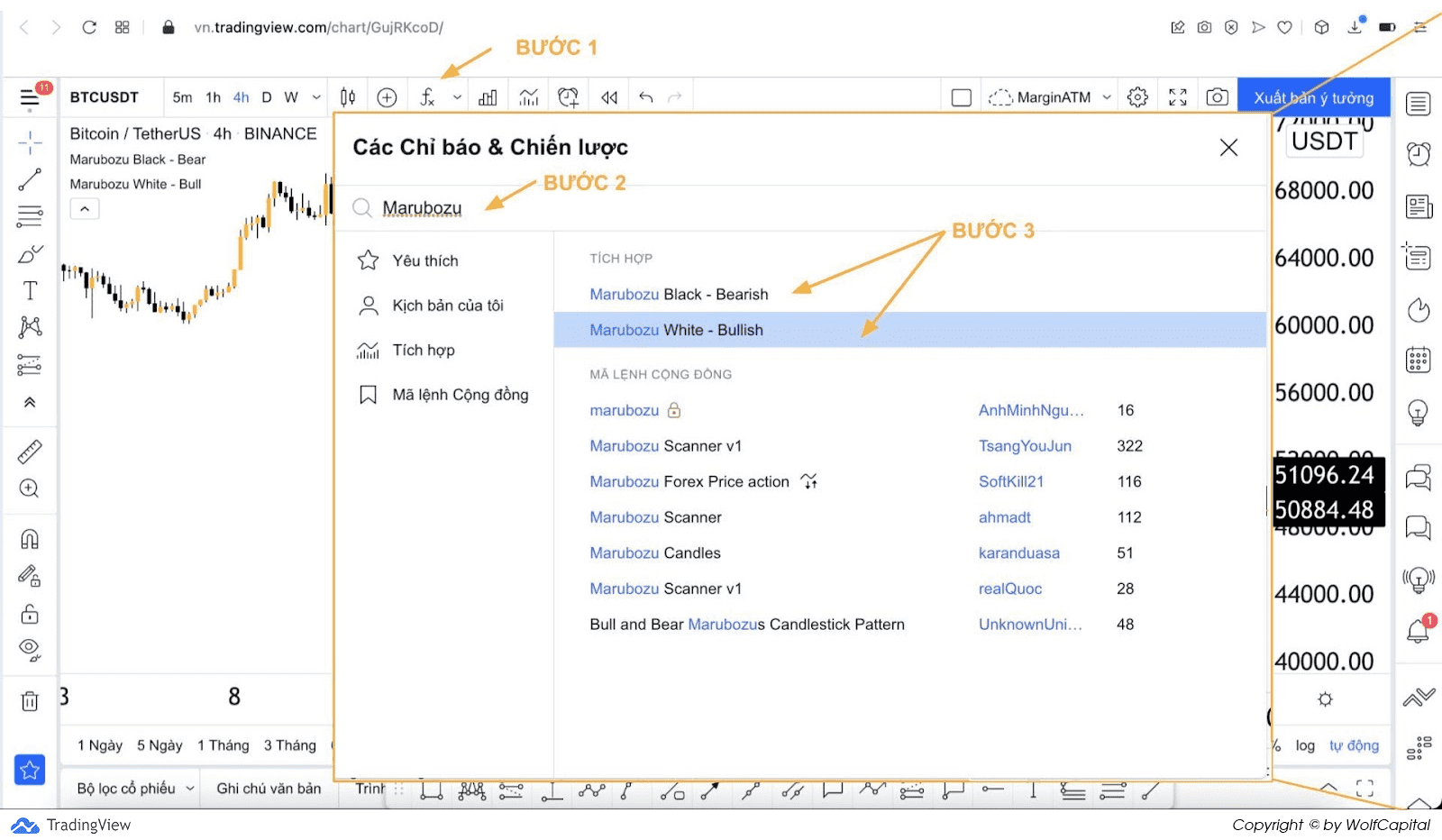Open candlestick chart type selector
Image resolution: width=1442 pixels, height=840 pixels.
click(x=348, y=97)
